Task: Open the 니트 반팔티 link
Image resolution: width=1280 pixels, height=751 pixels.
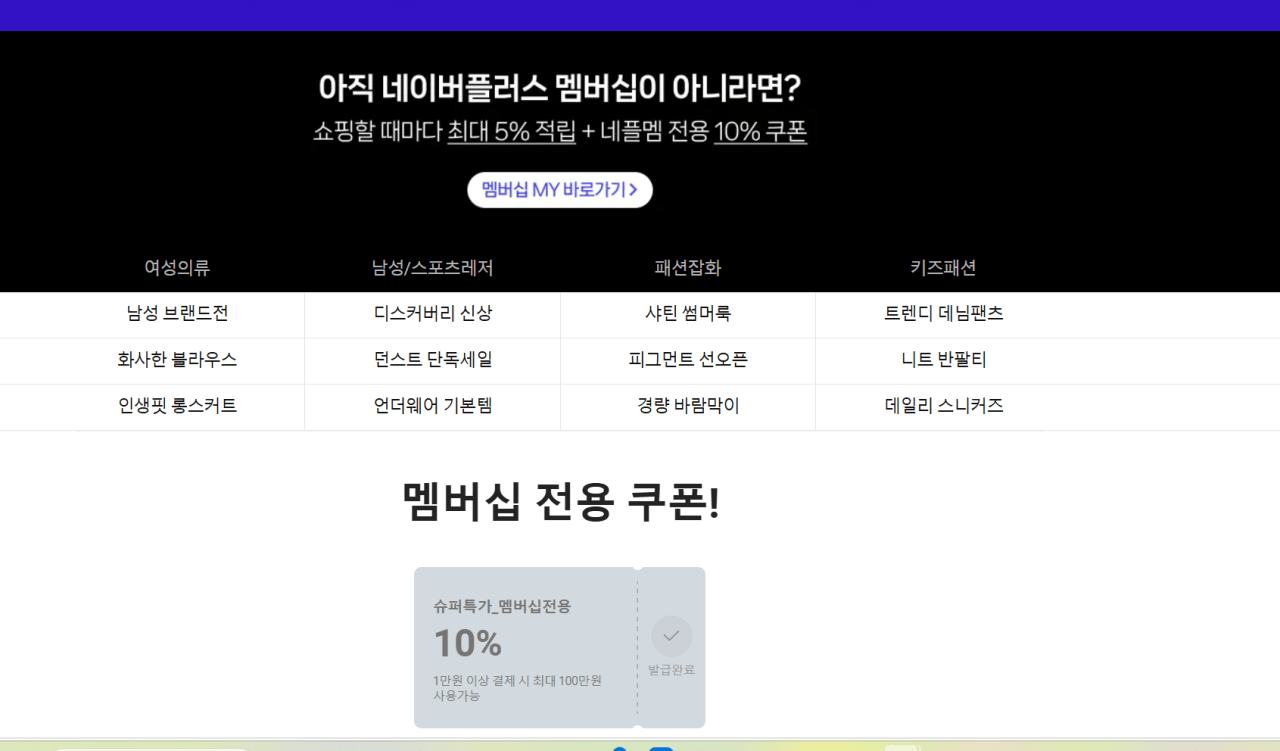Action: click(x=943, y=360)
